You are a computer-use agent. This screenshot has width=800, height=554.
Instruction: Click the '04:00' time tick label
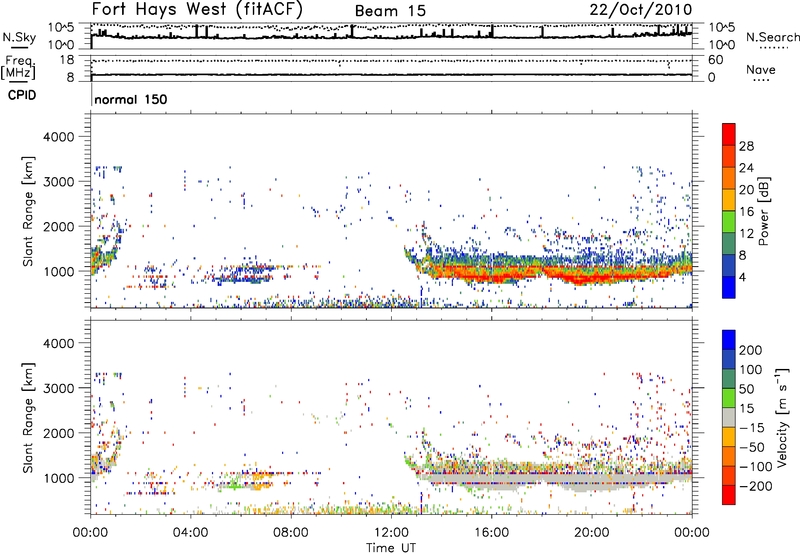[x=190, y=533]
